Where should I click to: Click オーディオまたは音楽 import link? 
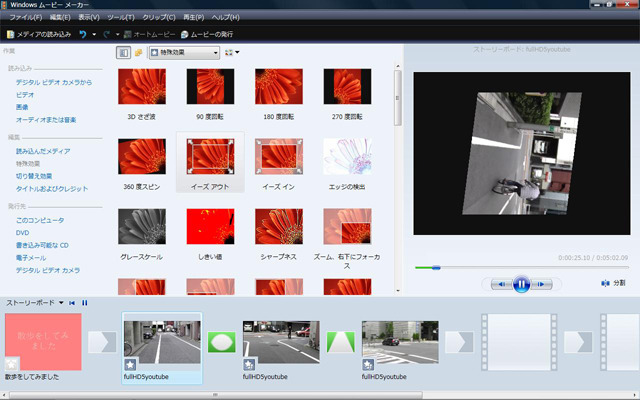(46, 120)
